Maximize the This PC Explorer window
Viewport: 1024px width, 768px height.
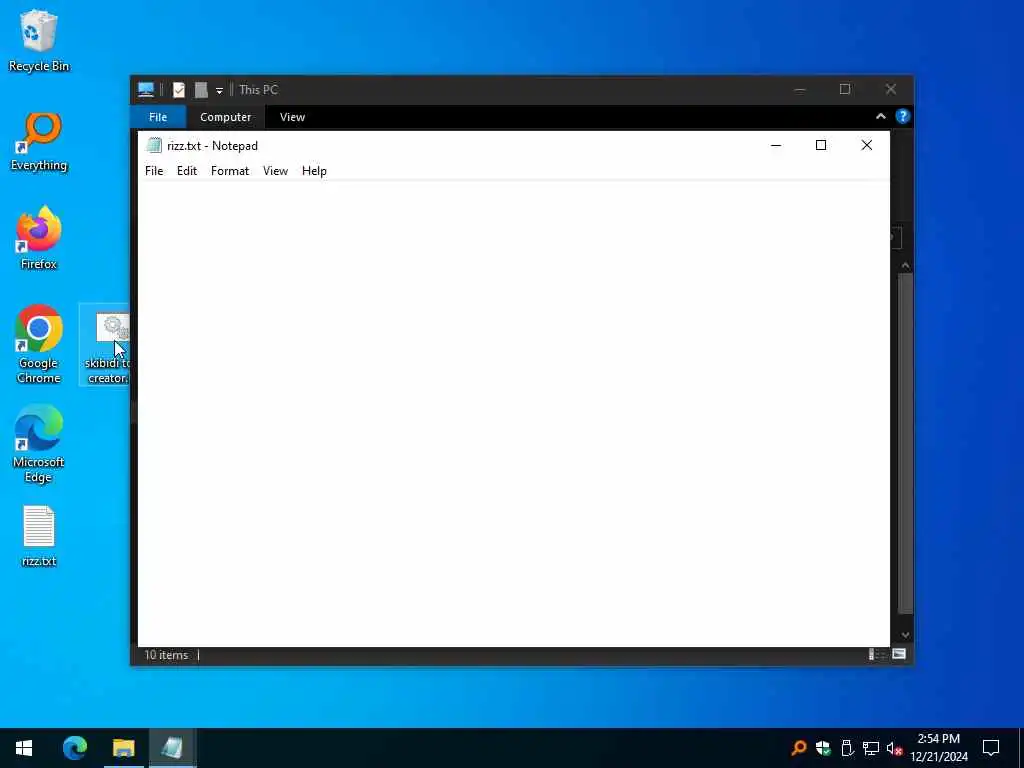(x=845, y=89)
